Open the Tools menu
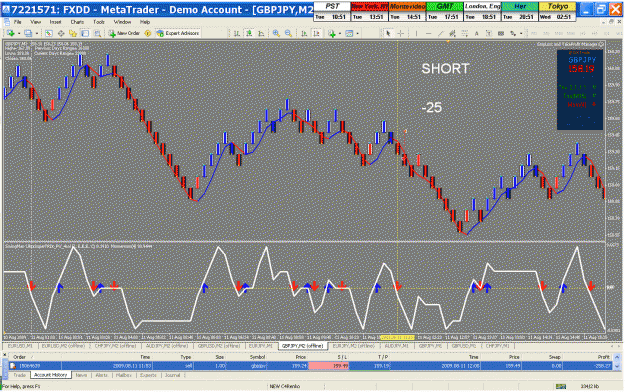The width and height of the screenshot is (625, 392). point(98,22)
